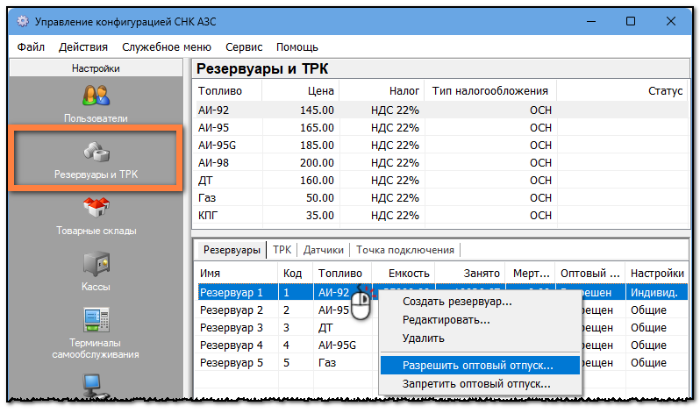The height and width of the screenshot is (413, 700).
Task: Click the app gear icon in title bar
Action: pos(23,21)
